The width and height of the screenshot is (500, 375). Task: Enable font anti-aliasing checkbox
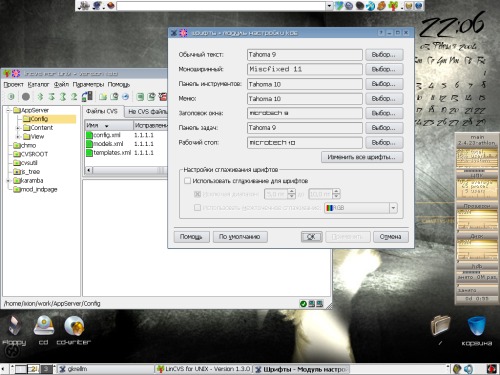pyautogui.click(x=188, y=181)
